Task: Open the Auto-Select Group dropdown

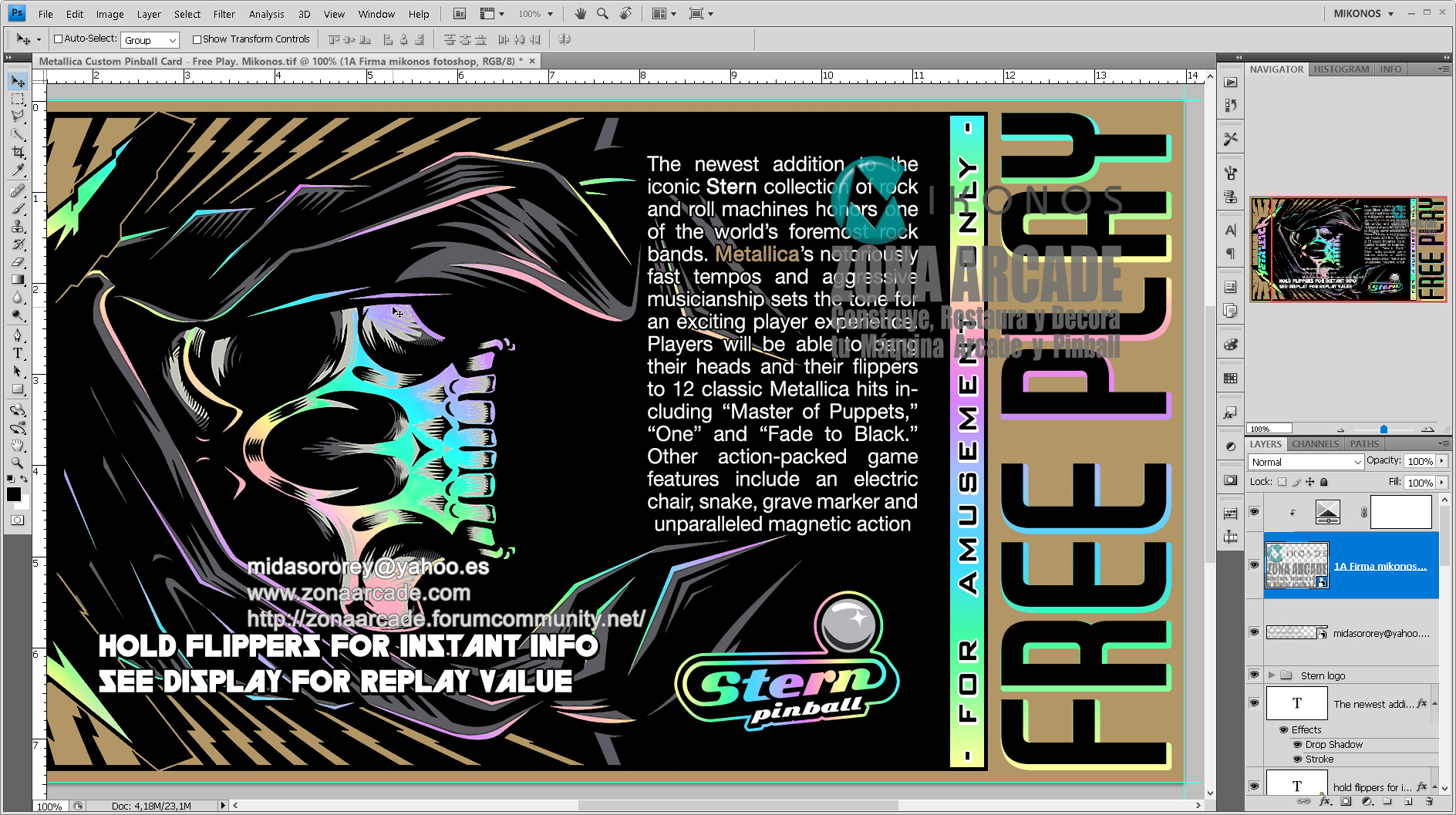Action: (x=150, y=40)
